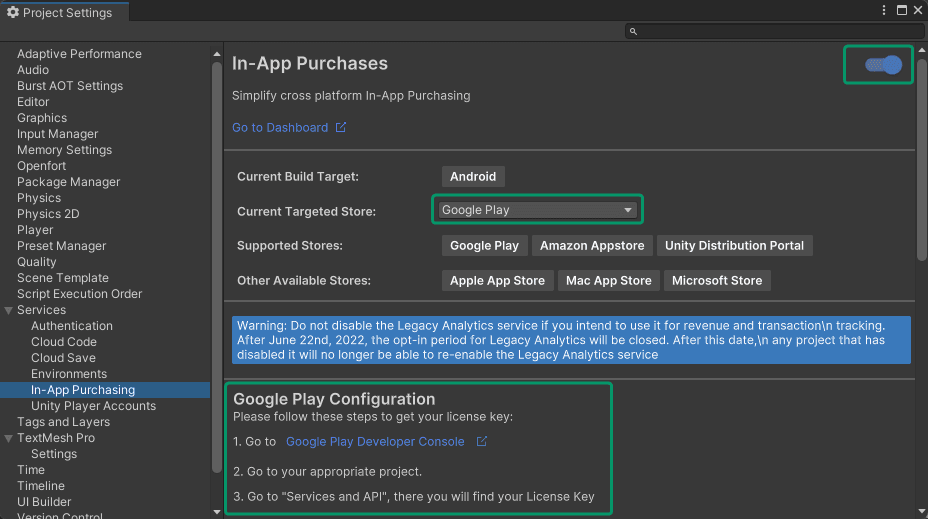This screenshot has height=519, width=928.
Task: Click the main panel vertical scrollbar thumb
Action: pyautogui.click(x=921, y=159)
